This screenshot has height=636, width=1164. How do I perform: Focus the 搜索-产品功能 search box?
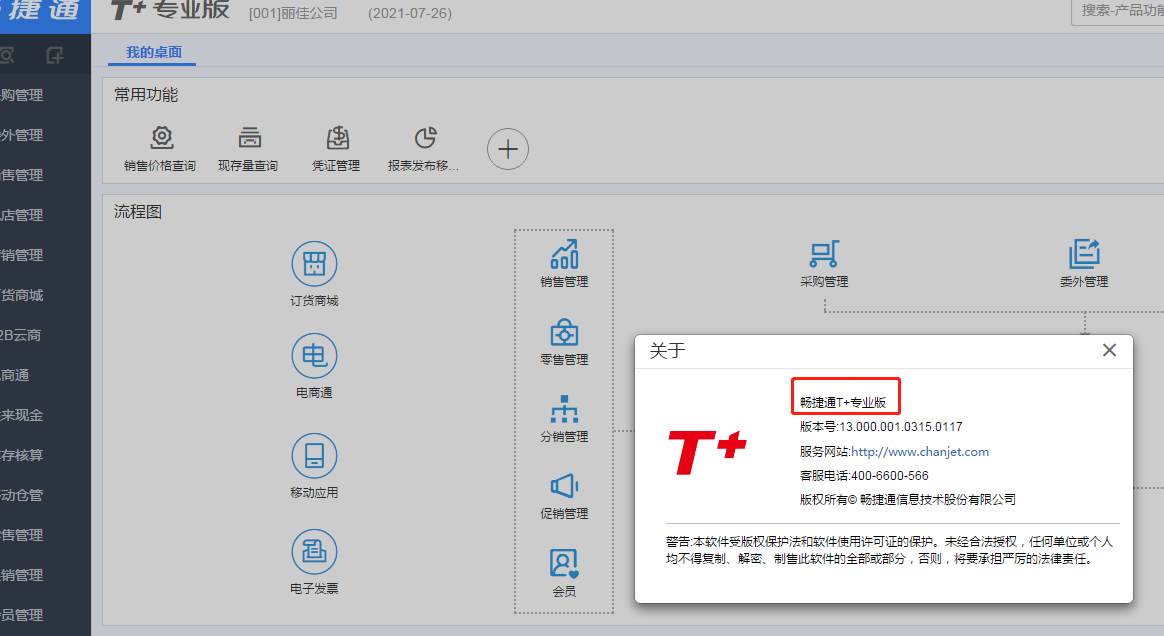click(1118, 11)
